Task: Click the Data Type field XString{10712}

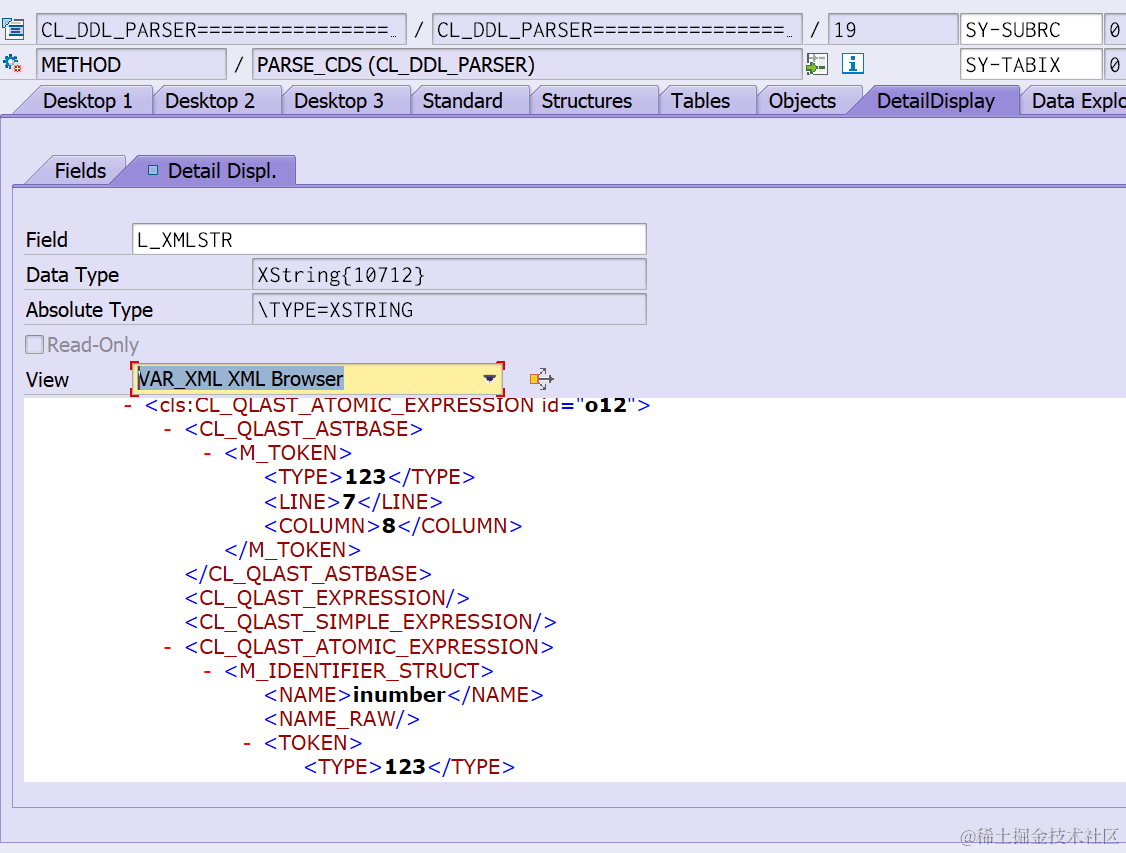Action: click(450, 274)
